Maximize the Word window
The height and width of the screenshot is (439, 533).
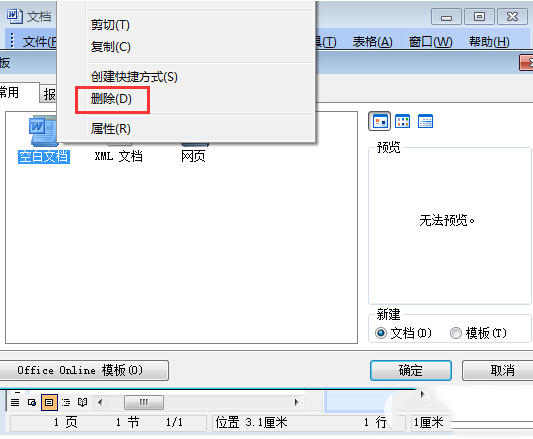(x=479, y=17)
